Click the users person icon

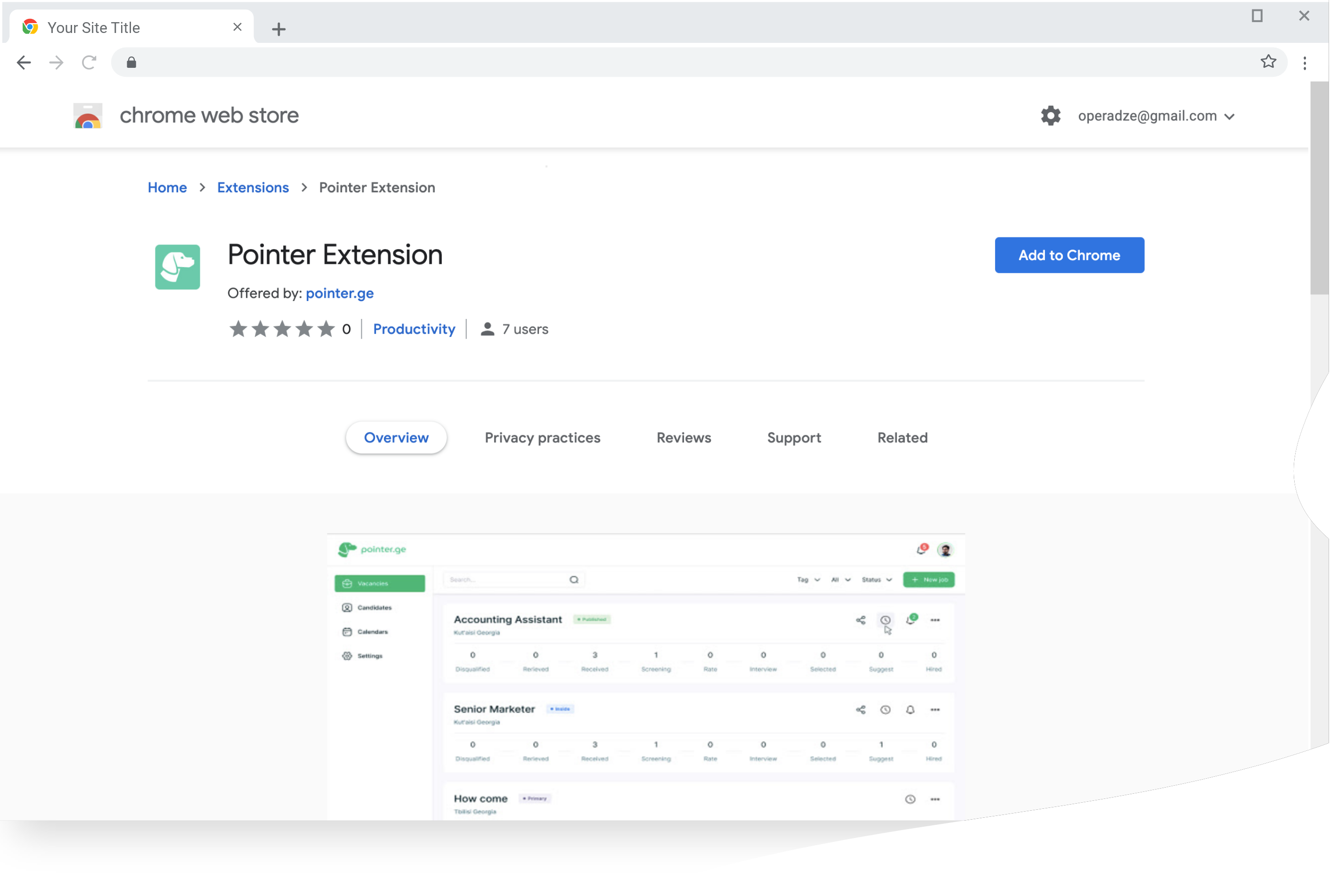coord(487,329)
